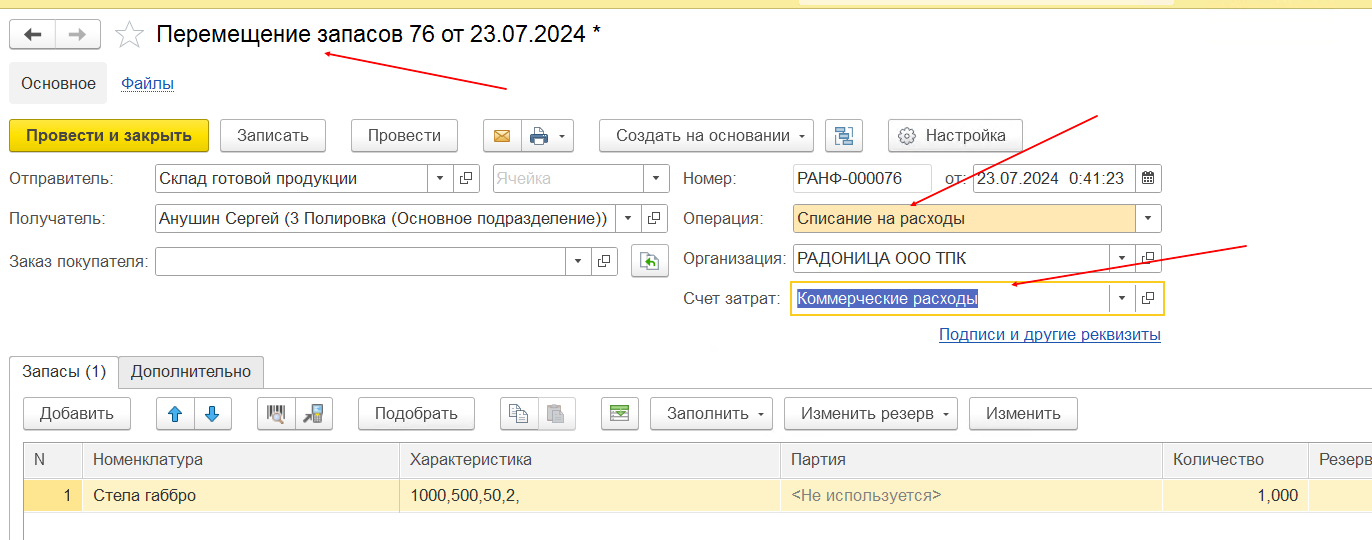Go forward with the right arrow button
1372x540 pixels.
(77, 35)
